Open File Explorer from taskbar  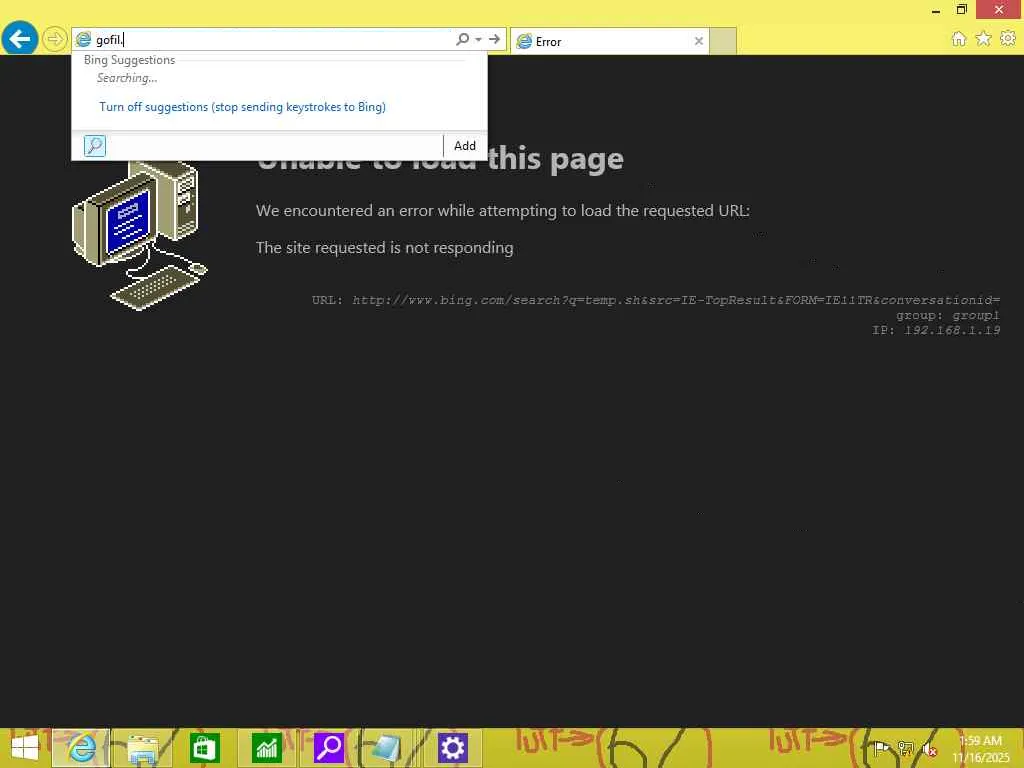click(143, 748)
